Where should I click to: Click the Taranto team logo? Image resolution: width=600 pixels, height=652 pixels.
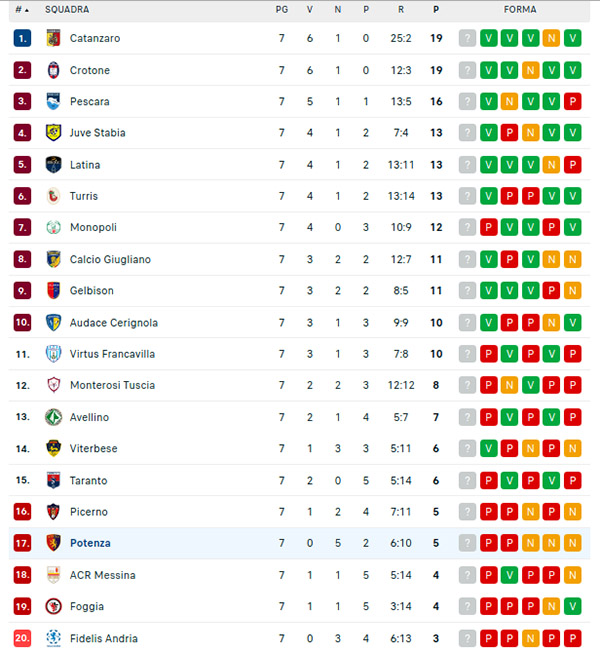tap(53, 480)
